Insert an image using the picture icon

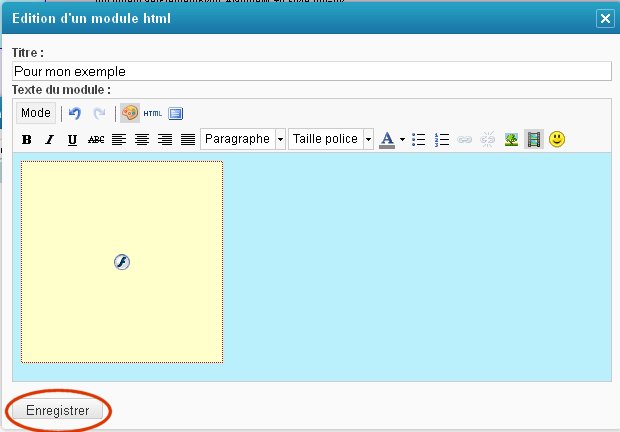click(x=511, y=140)
